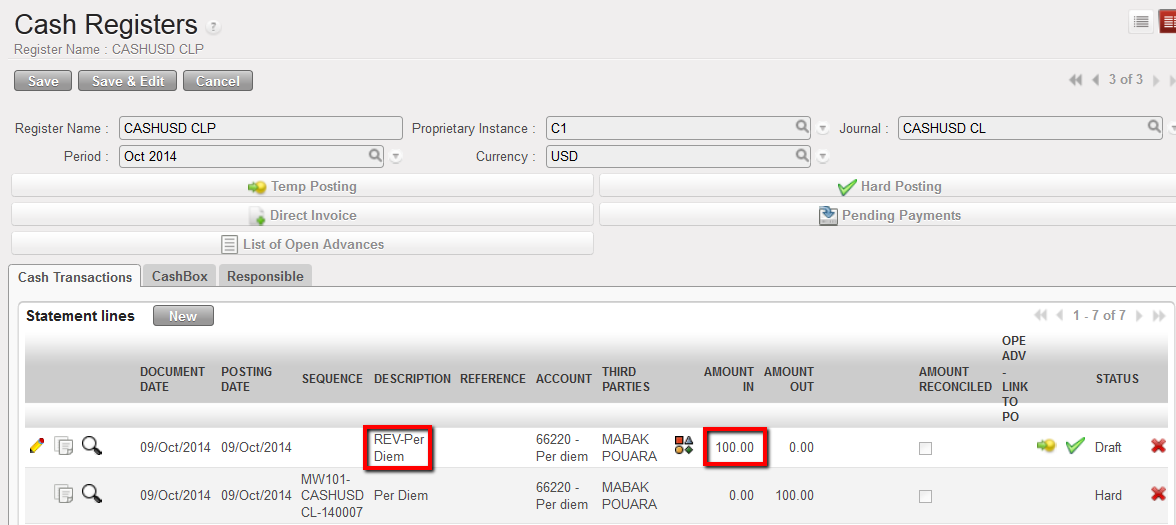
Task: Expand the Period field dropdown arrow
Action: point(396,157)
